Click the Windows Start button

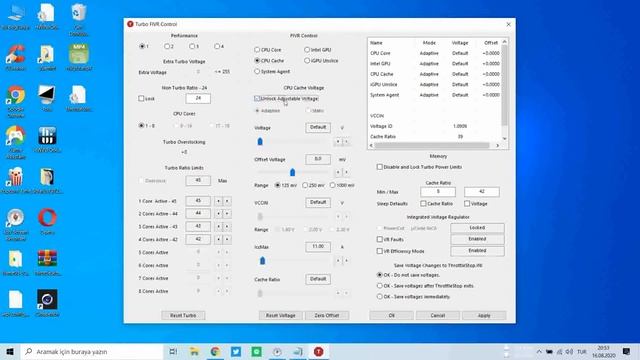10,351
